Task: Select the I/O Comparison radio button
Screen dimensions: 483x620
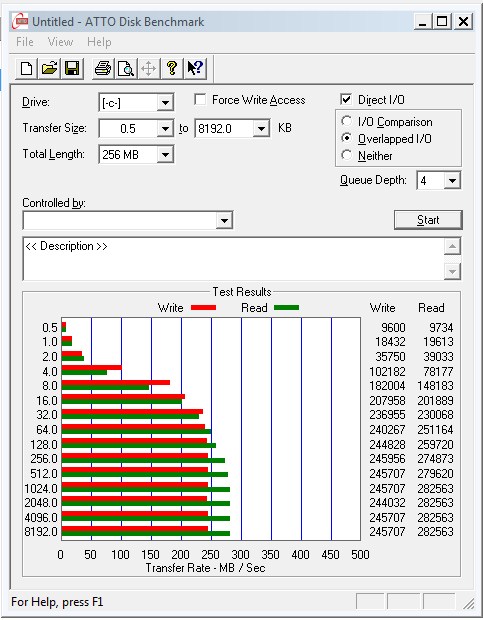Action: [x=346, y=121]
